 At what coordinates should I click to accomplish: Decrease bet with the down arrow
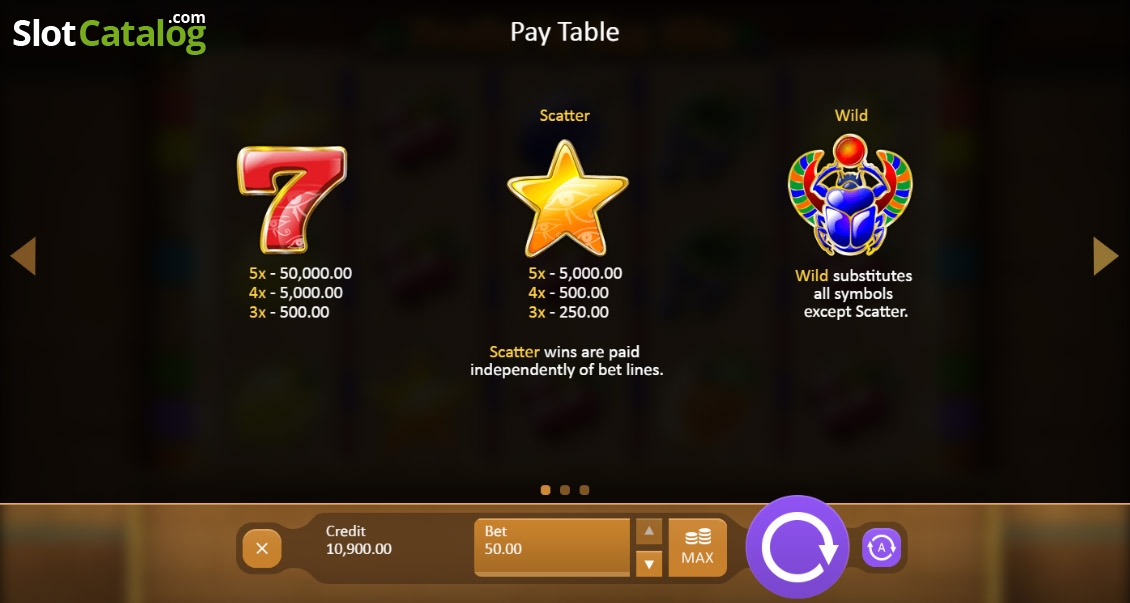point(649,563)
